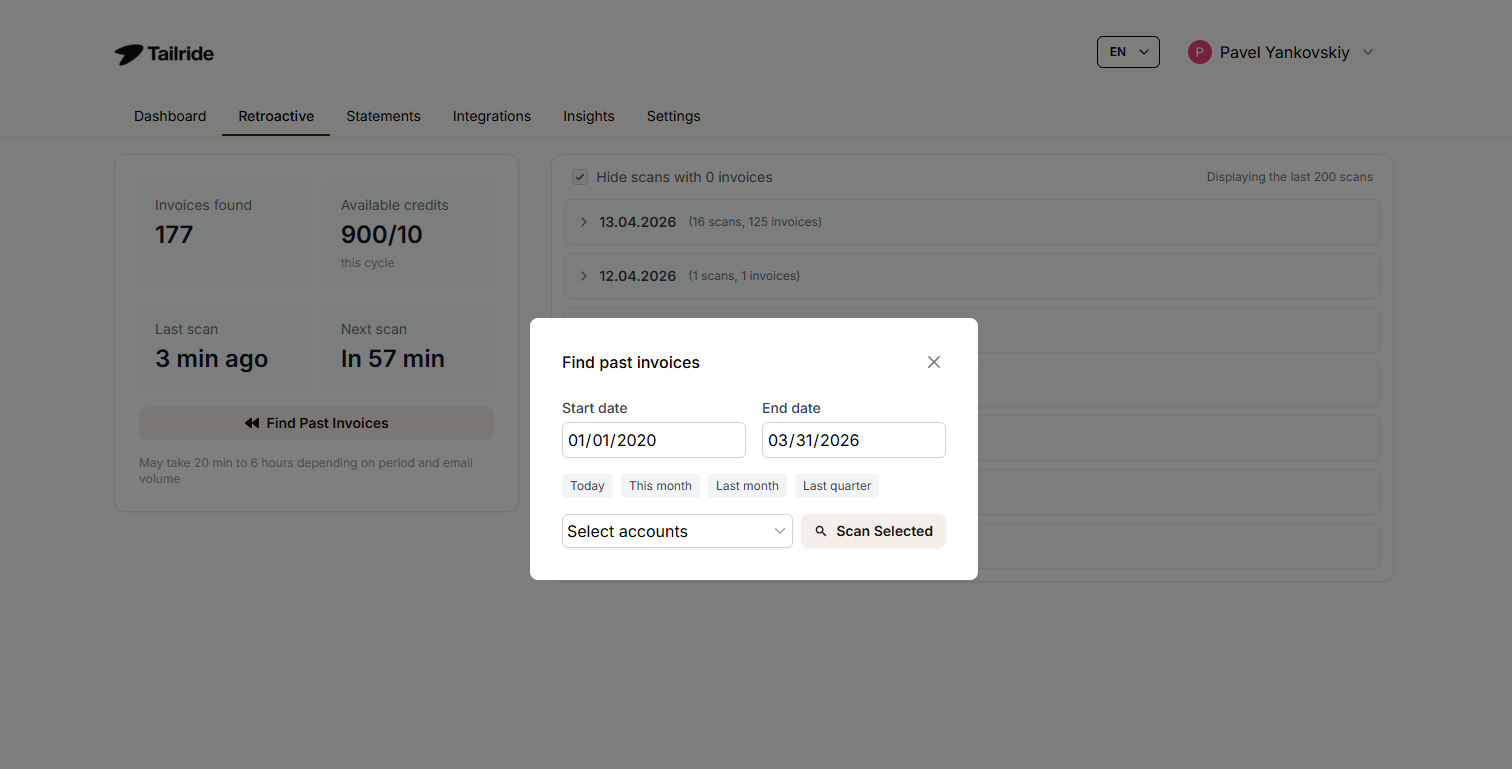The width and height of the screenshot is (1512, 769).
Task: Click the rewind icon on Find Past Invoices
Action: point(252,423)
